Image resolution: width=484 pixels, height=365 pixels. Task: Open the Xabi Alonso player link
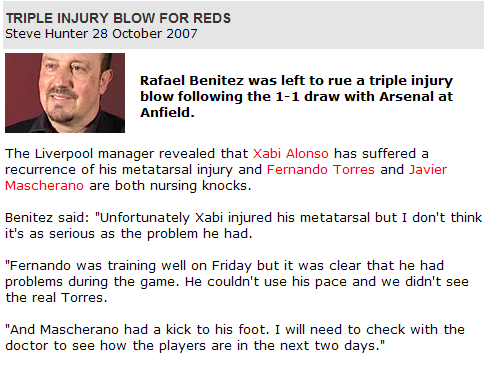click(291, 154)
